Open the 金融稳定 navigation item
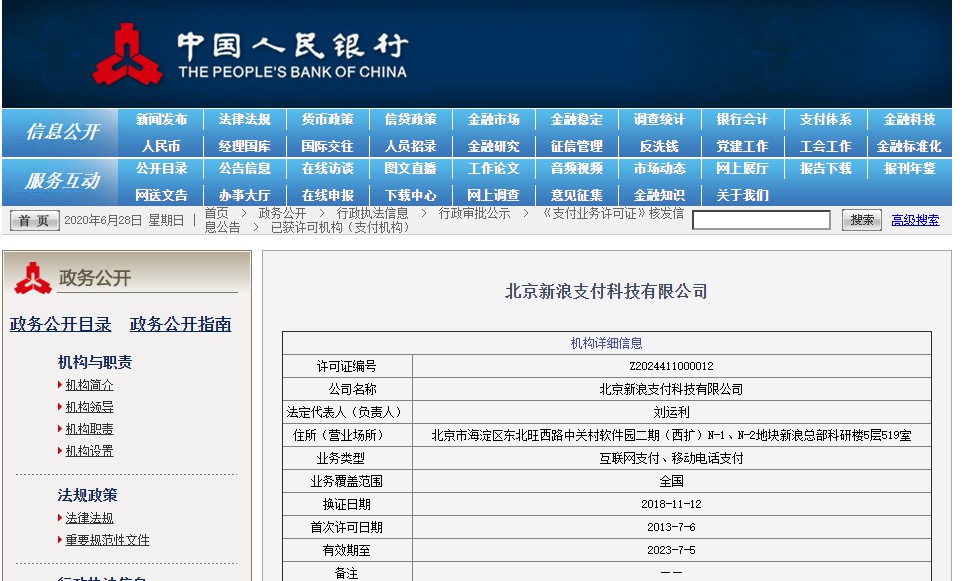This screenshot has height=581, width=975. (x=576, y=119)
